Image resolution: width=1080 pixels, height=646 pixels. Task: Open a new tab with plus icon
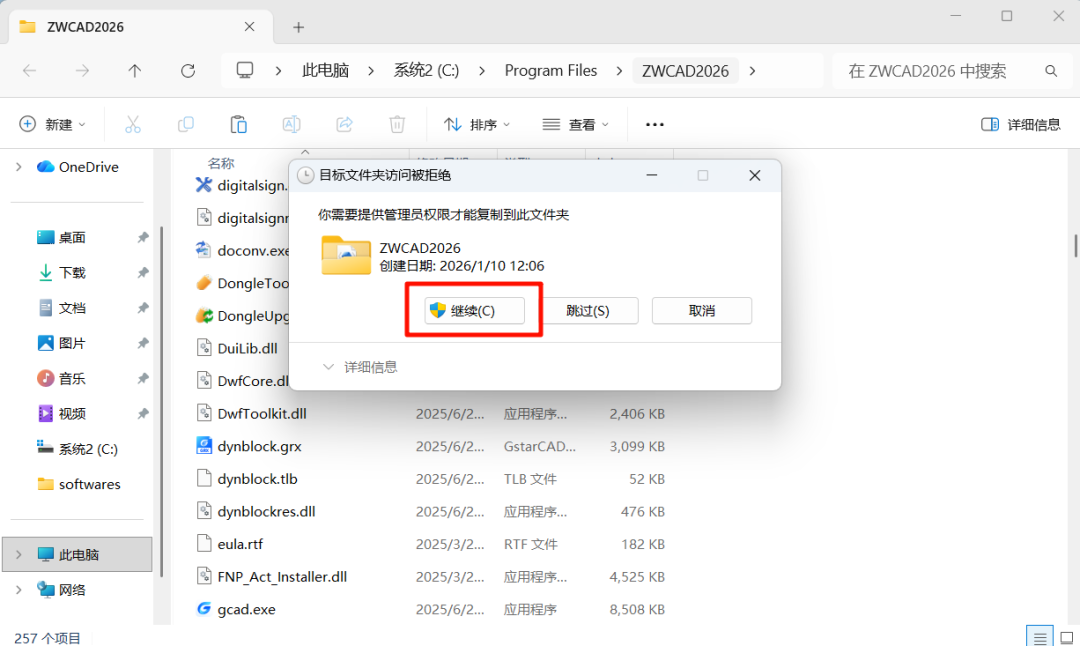coord(298,27)
